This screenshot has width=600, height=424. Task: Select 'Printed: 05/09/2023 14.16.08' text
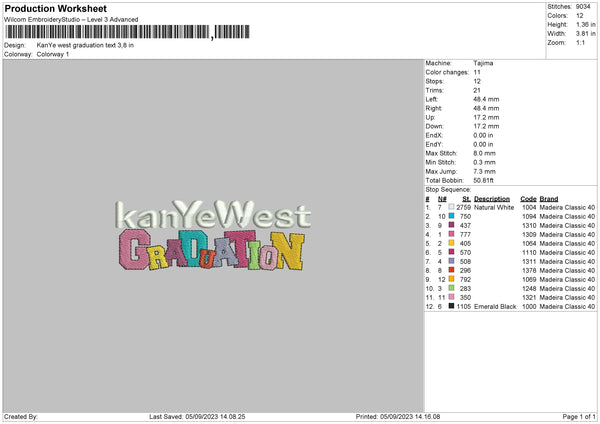click(398, 417)
